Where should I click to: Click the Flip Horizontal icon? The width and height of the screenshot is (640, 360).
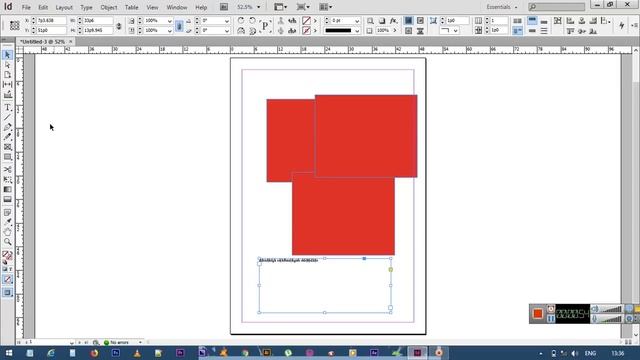(241, 31)
